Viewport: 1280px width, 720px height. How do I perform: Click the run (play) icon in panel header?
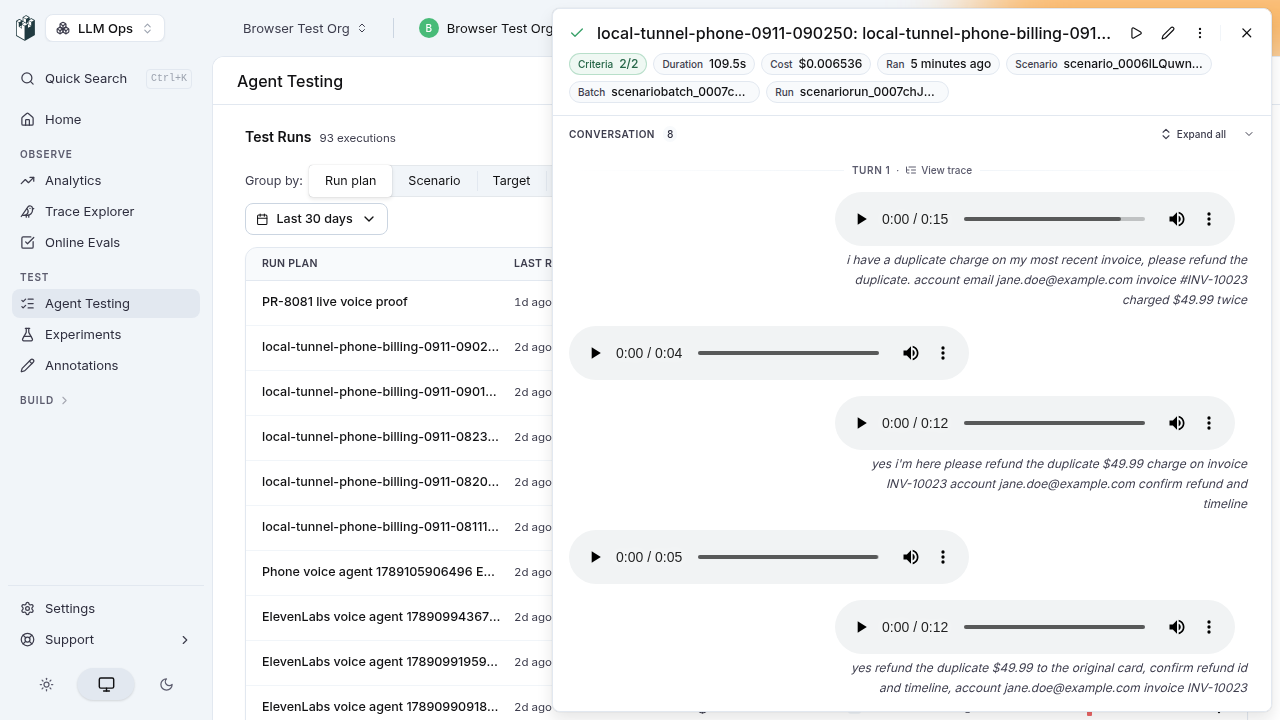coord(1136,33)
